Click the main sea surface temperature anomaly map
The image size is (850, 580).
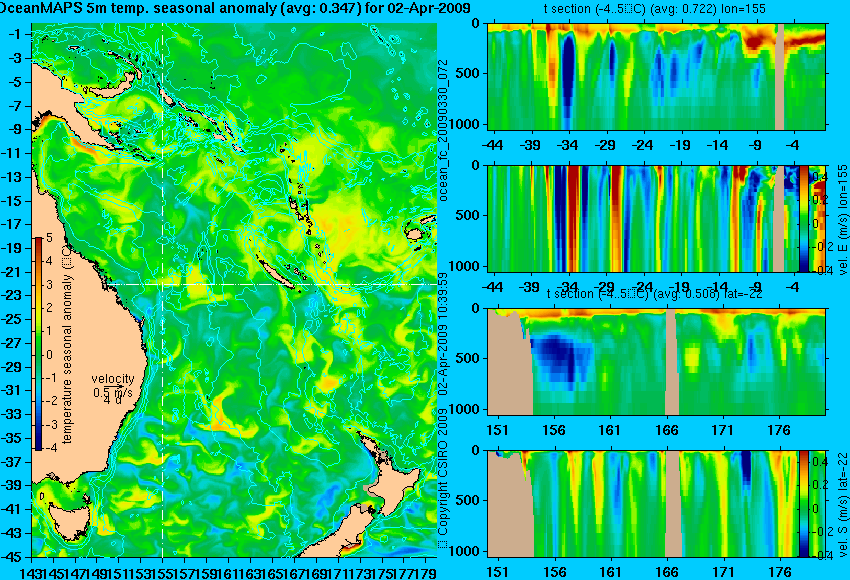[x=234, y=291]
